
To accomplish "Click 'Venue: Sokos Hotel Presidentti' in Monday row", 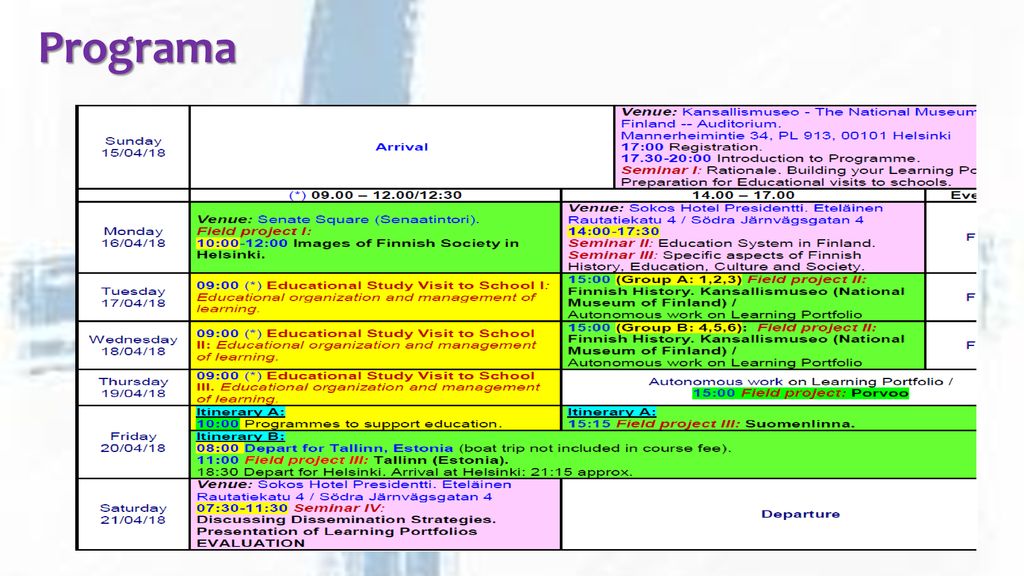I will (x=725, y=208).
